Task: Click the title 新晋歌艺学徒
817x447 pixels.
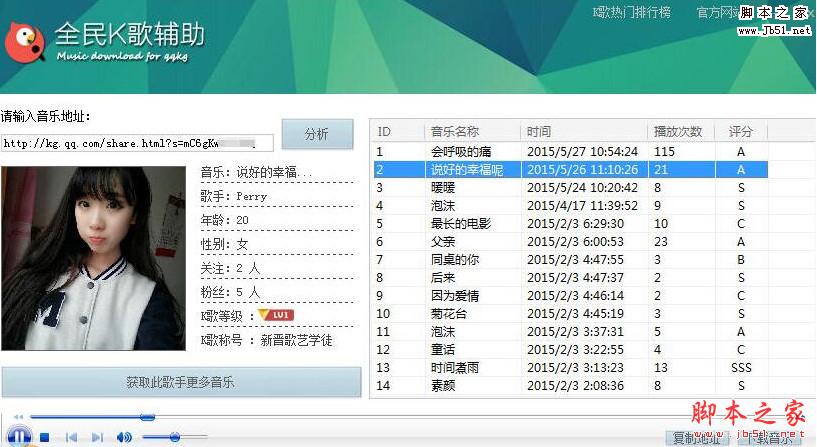Action: click(x=296, y=340)
